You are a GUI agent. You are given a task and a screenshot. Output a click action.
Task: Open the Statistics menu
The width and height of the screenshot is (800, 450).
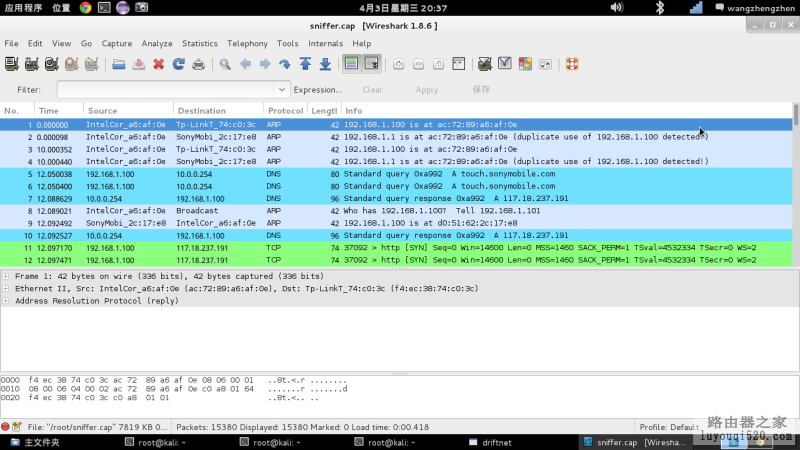pos(199,43)
